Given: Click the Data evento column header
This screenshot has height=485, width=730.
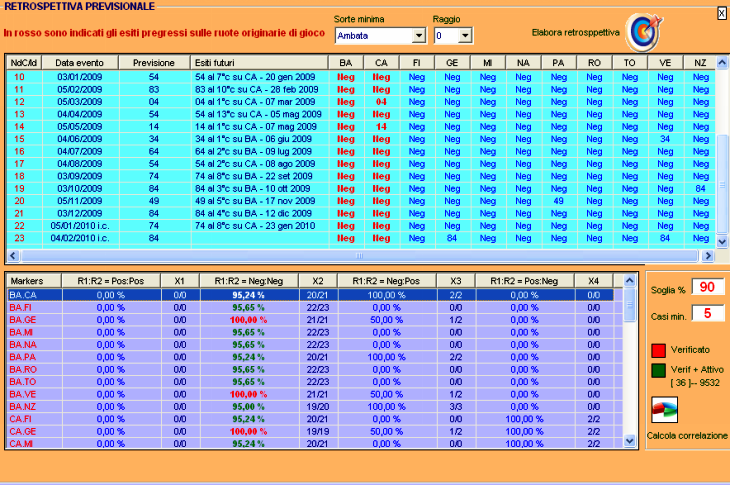Looking at the screenshot, I should (x=80, y=63).
